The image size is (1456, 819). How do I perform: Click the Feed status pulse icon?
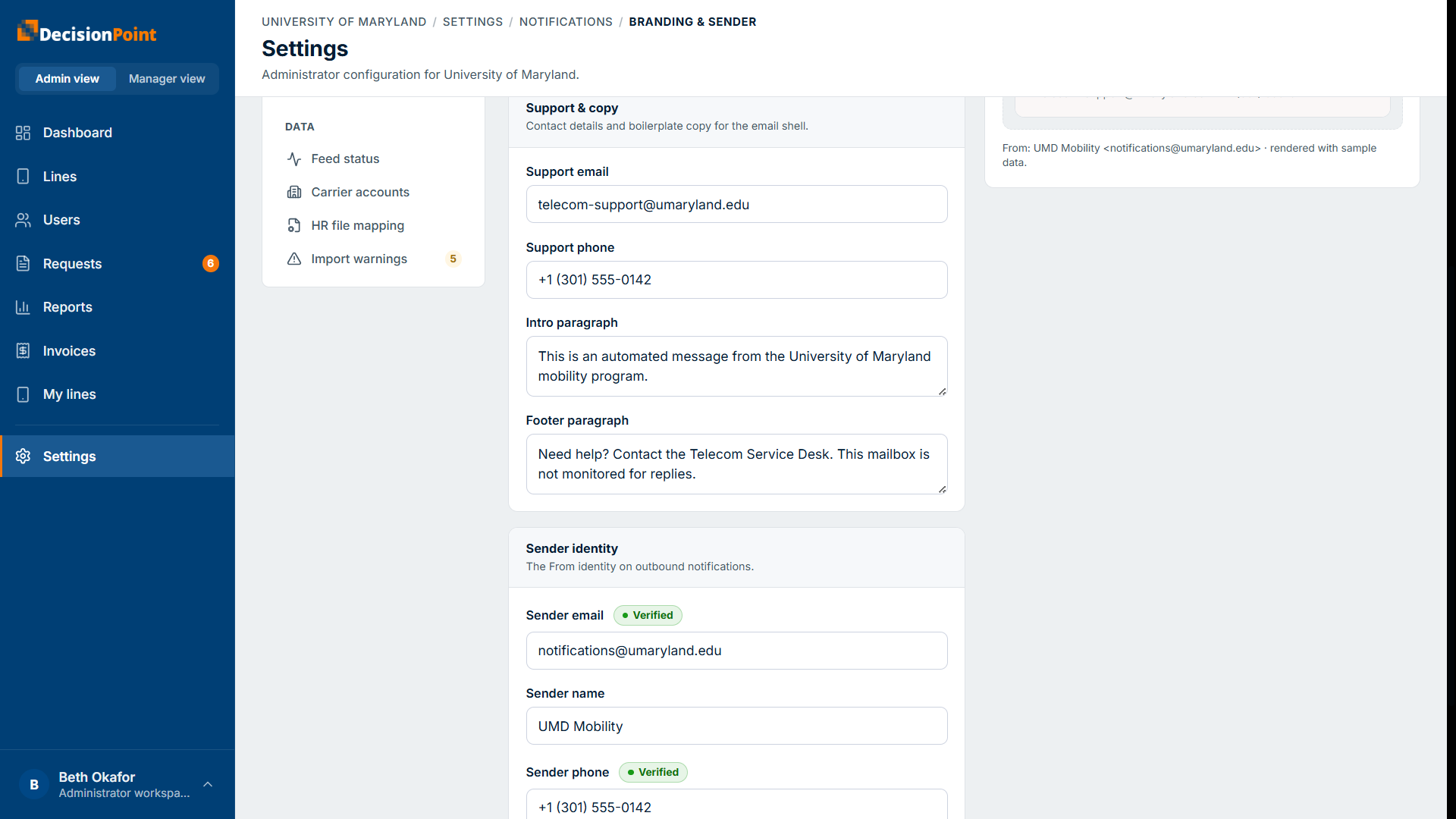[294, 158]
